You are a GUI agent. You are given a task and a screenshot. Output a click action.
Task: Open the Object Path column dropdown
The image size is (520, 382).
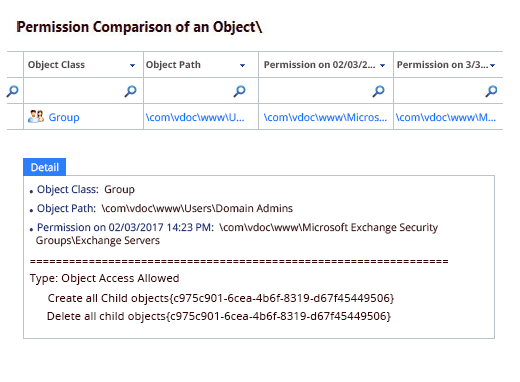[x=242, y=65]
